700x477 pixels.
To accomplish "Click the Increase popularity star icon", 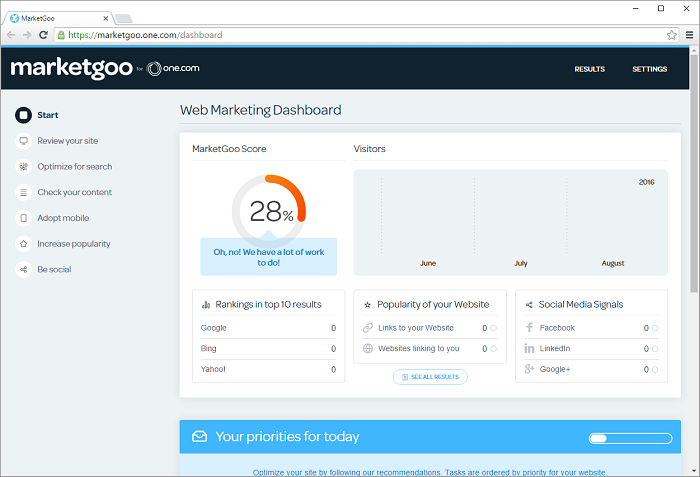I will 23,244.
